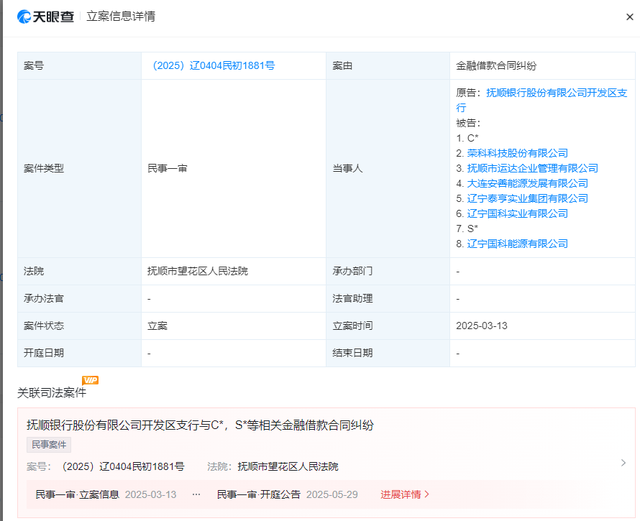Screen dimensions: 640x521
Task: Open defendant 大连安善能源发展有限公司 link
Action: point(527,183)
